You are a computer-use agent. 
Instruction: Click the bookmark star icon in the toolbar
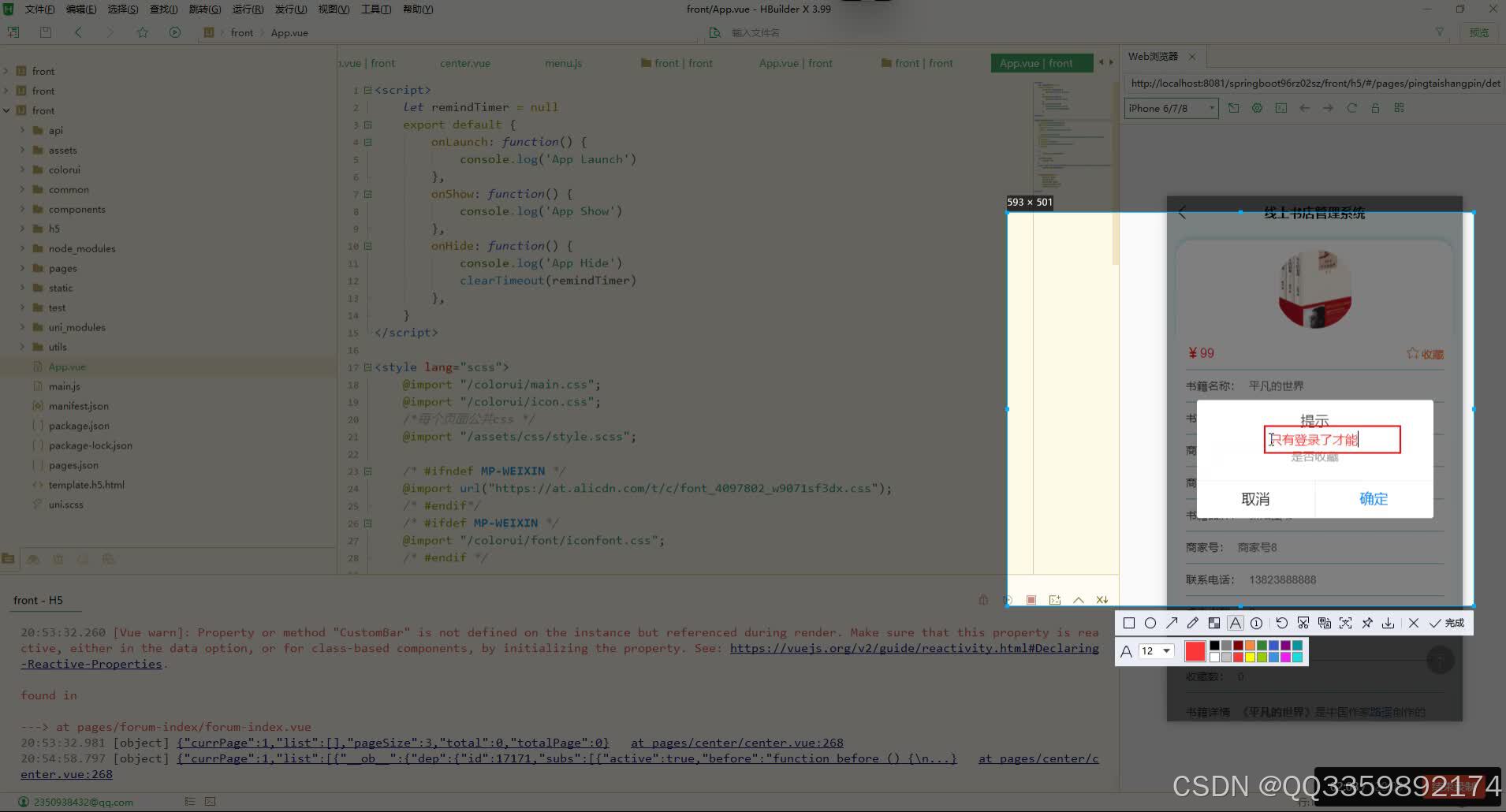[x=142, y=32]
